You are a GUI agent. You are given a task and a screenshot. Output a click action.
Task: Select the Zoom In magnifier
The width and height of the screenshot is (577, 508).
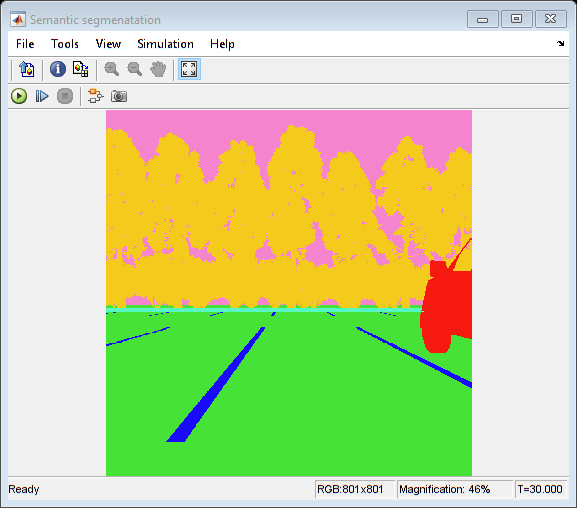click(x=111, y=69)
